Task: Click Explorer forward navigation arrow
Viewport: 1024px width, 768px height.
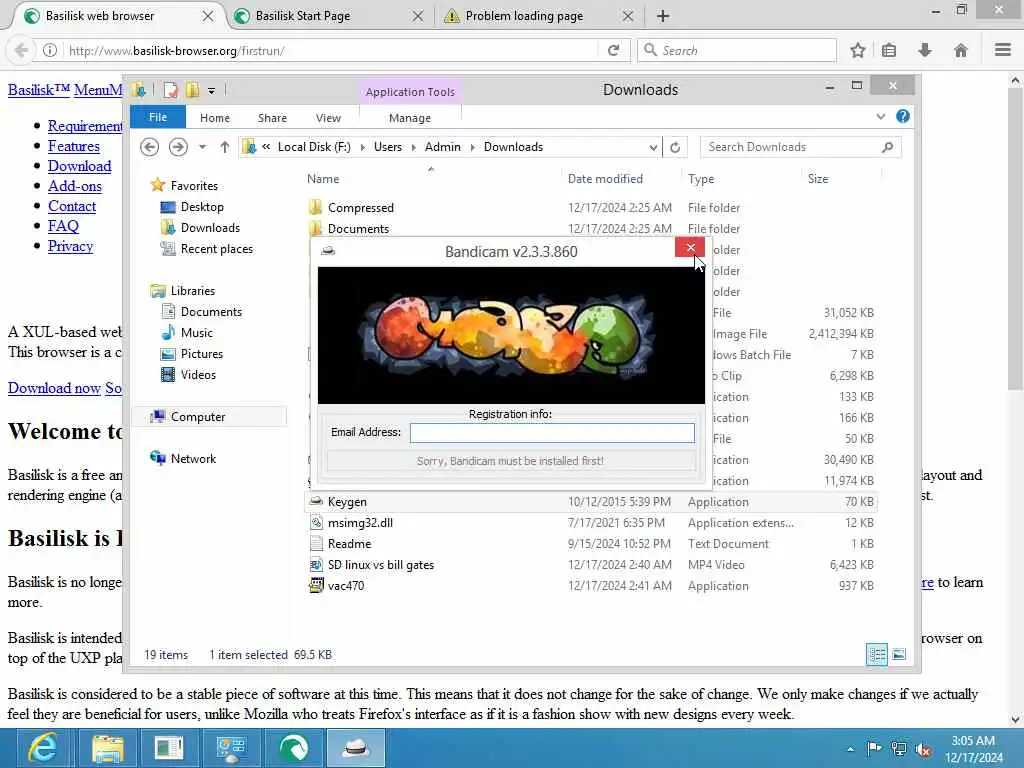Action: pyautogui.click(x=178, y=147)
